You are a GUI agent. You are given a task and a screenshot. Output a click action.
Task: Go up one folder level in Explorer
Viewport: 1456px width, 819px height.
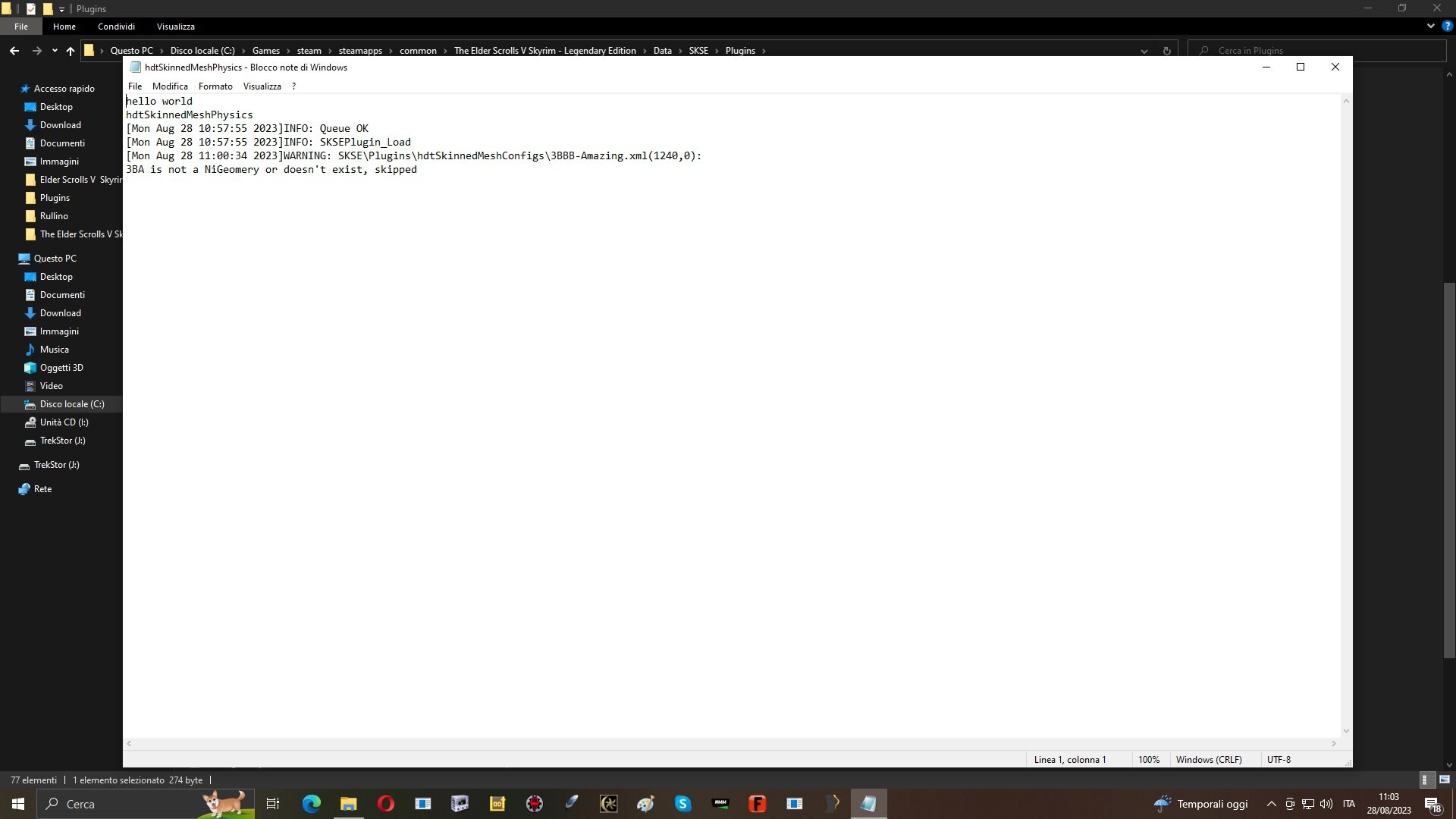71,51
